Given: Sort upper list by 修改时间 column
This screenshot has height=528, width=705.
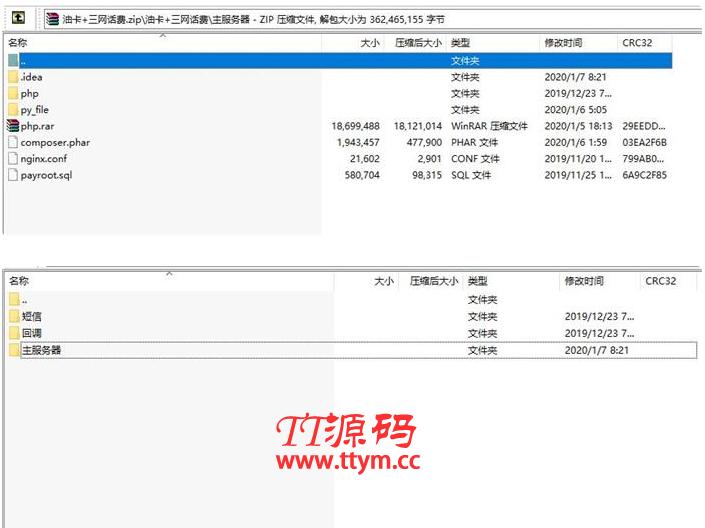Looking at the screenshot, I should pos(563,43).
